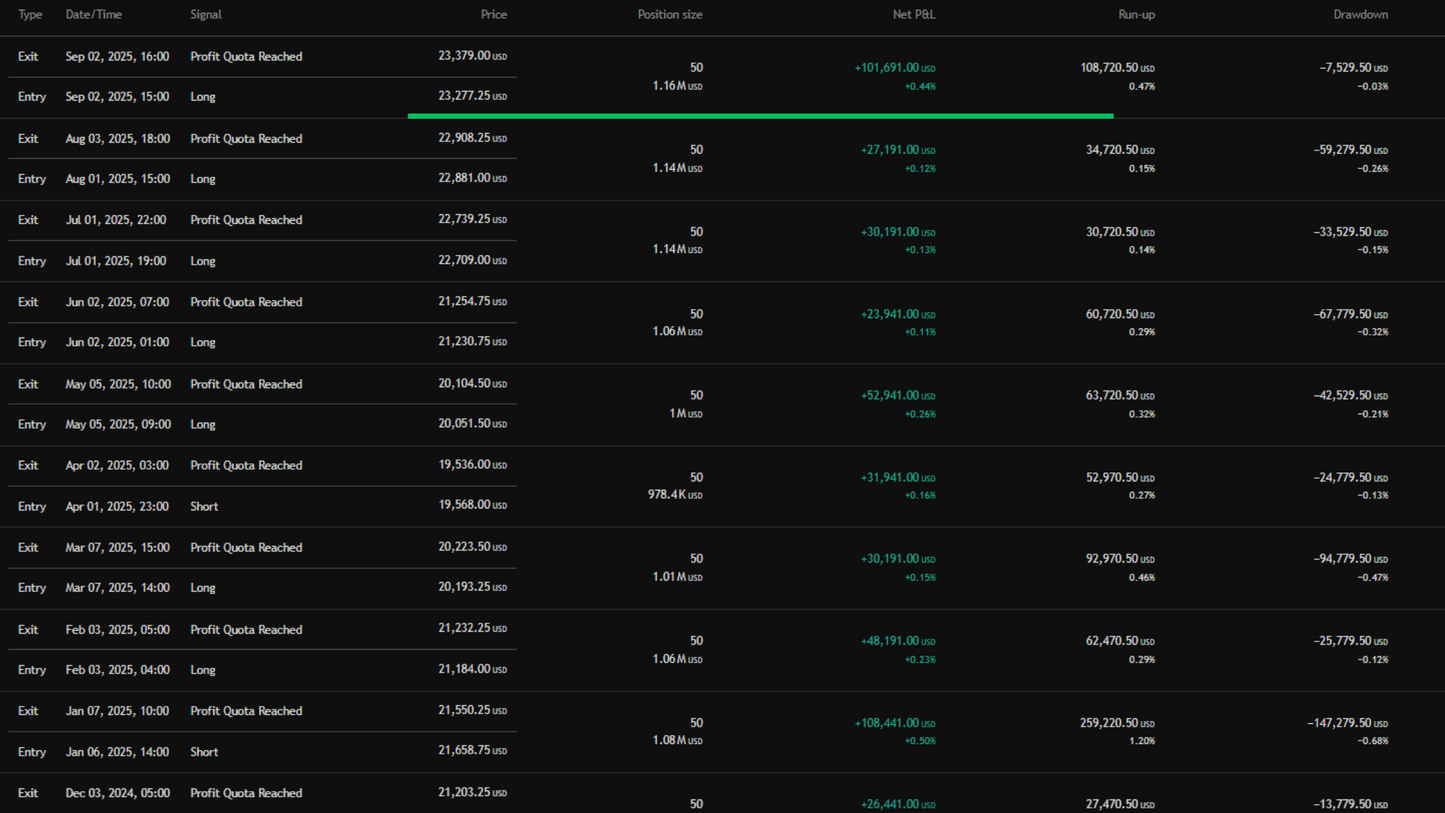Select the −147,279.50 USD drawdown value
The image size is (1445, 813).
coord(1346,723)
